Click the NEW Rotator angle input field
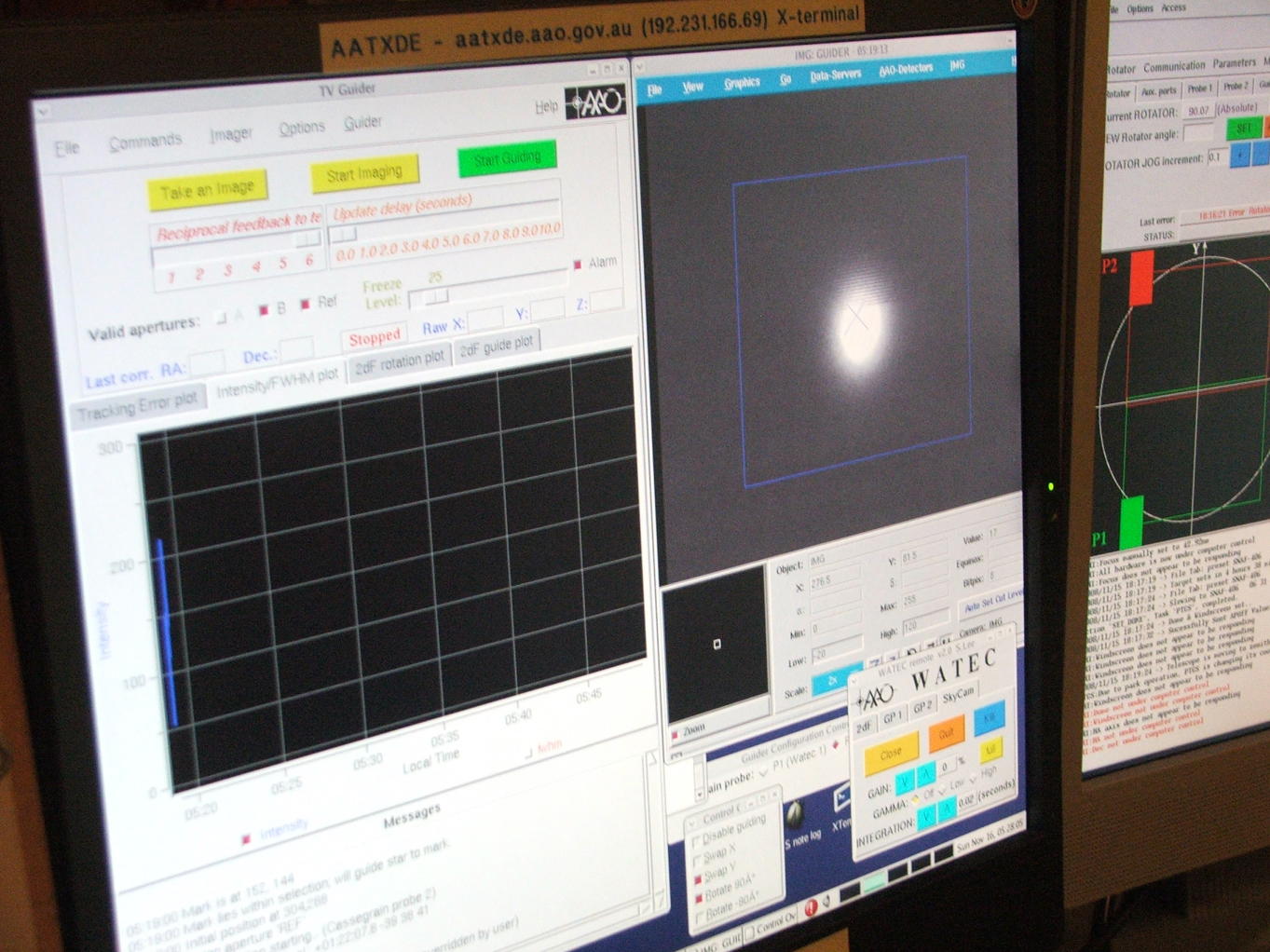1270x952 pixels. (x=1197, y=133)
